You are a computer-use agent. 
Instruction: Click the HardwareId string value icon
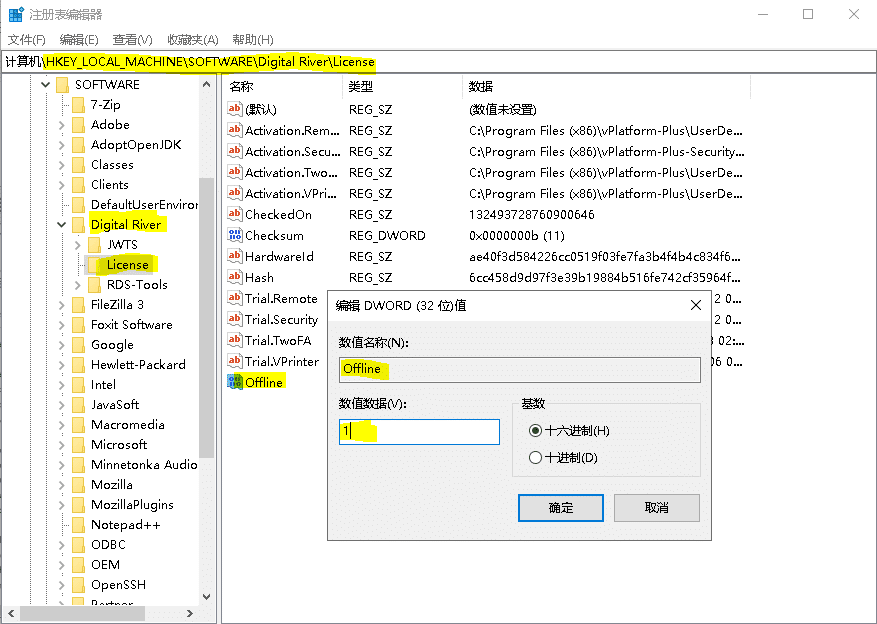(236, 257)
